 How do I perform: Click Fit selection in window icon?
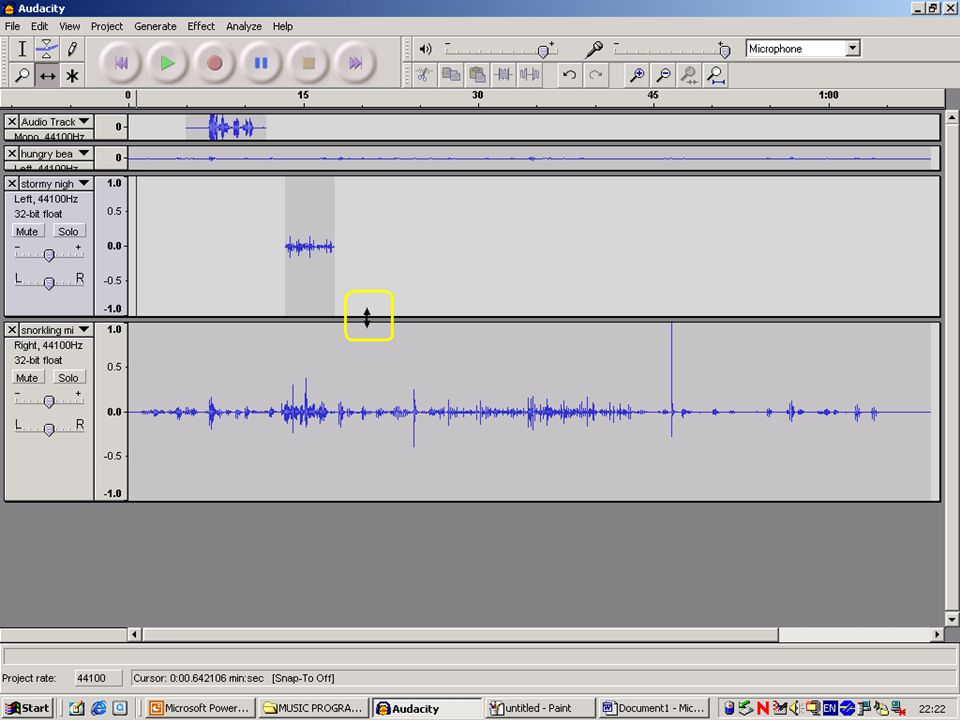[689, 75]
